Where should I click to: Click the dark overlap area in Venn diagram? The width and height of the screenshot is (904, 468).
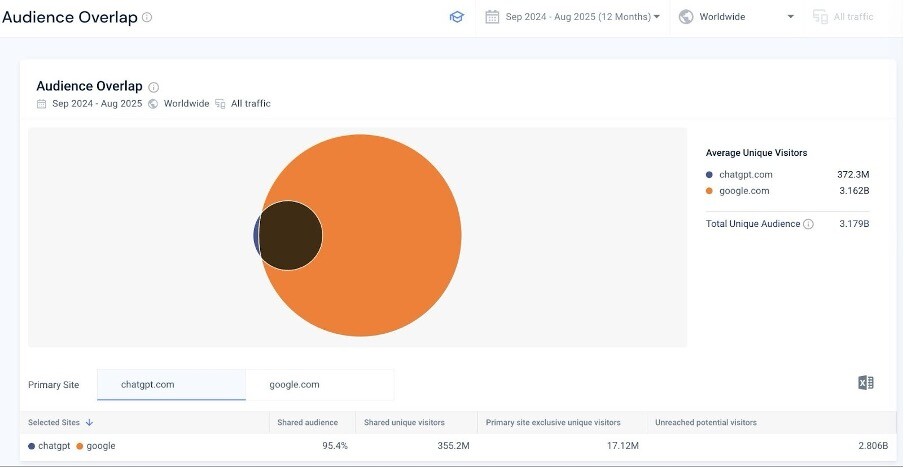tap(291, 237)
